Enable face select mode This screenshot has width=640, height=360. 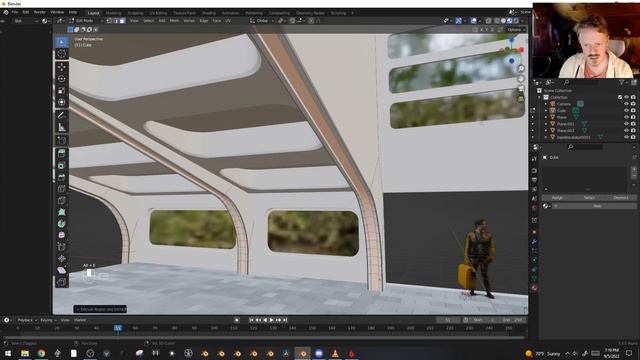pyautogui.click(x=122, y=21)
